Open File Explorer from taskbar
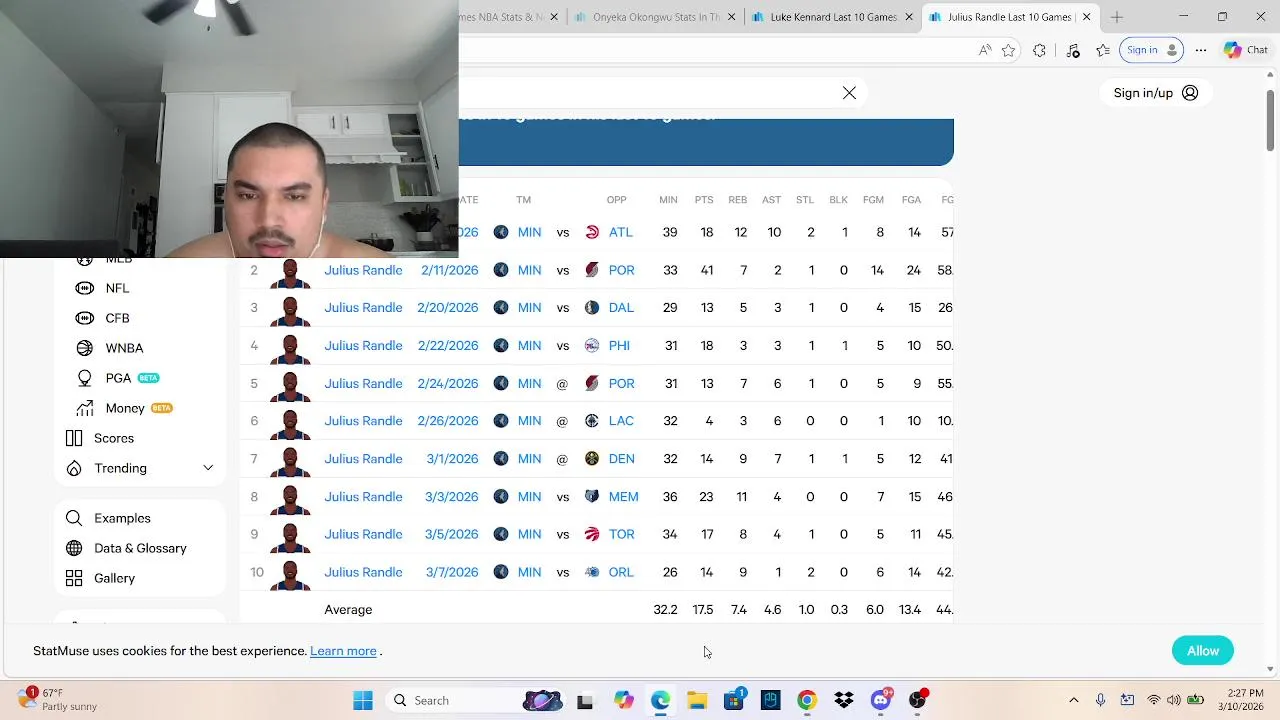The width and height of the screenshot is (1280, 720). pos(697,701)
